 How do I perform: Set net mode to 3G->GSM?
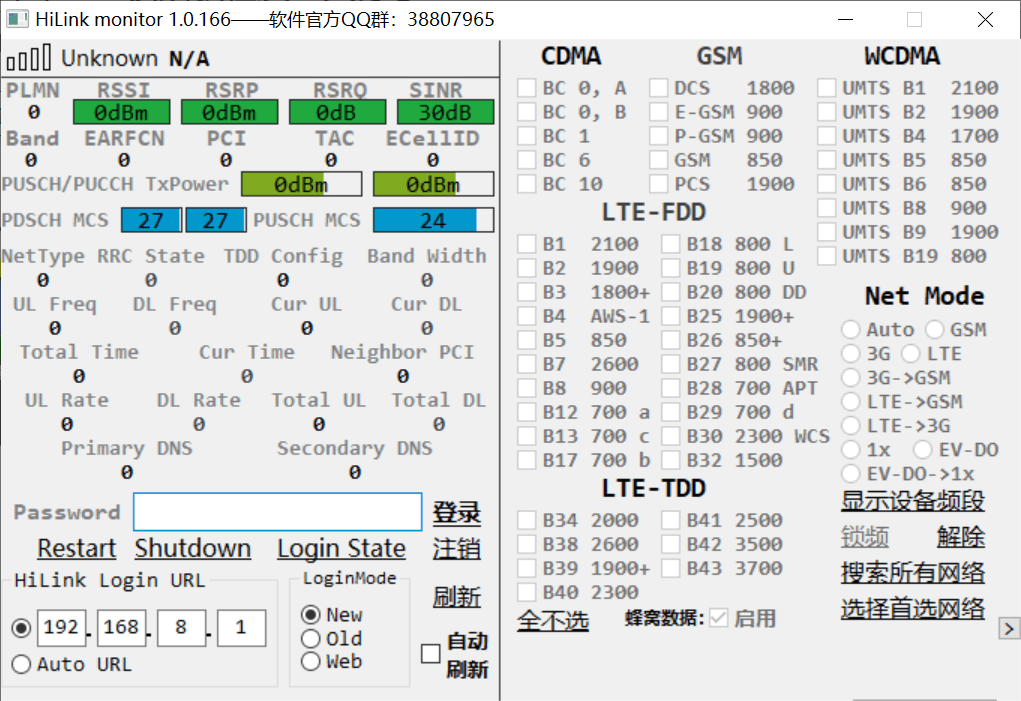[851, 376]
